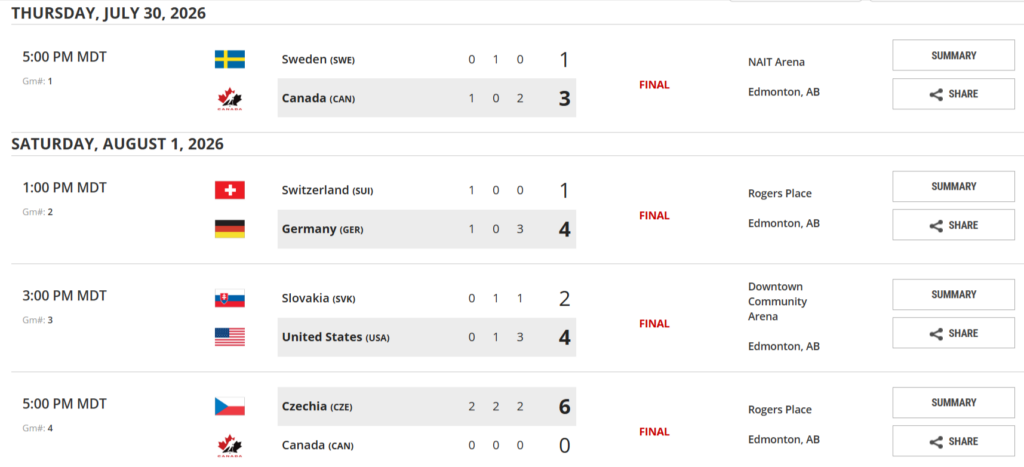Click the Downtown Community Arena venue text

778,301
